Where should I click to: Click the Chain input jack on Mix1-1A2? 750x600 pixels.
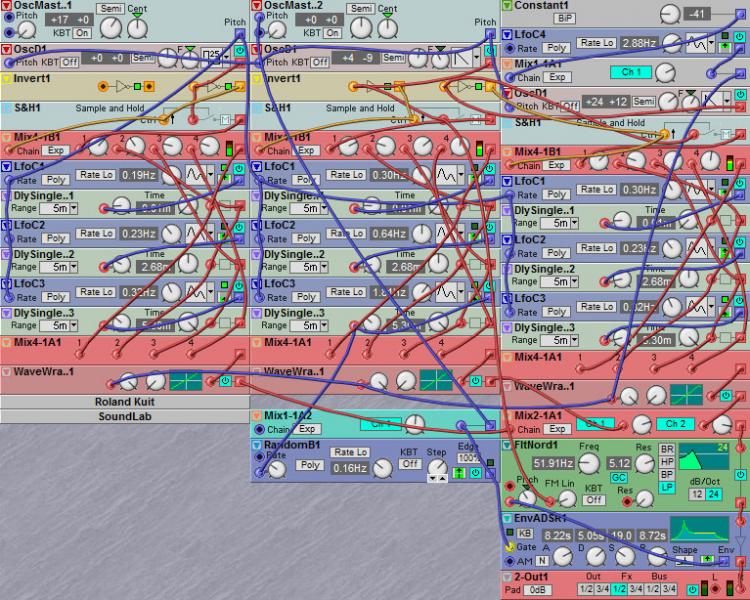[x=259, y=429]
